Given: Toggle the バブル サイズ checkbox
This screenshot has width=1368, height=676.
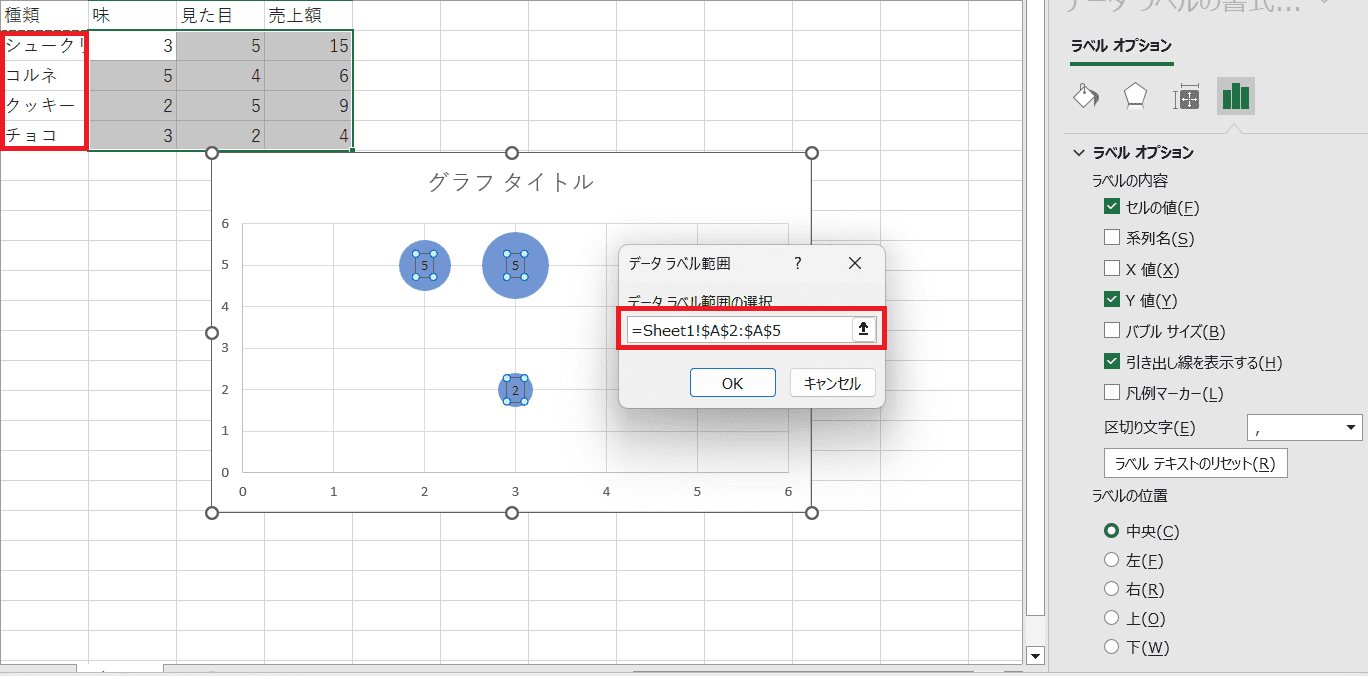Looking at the screenshot, I should 1111,331.
